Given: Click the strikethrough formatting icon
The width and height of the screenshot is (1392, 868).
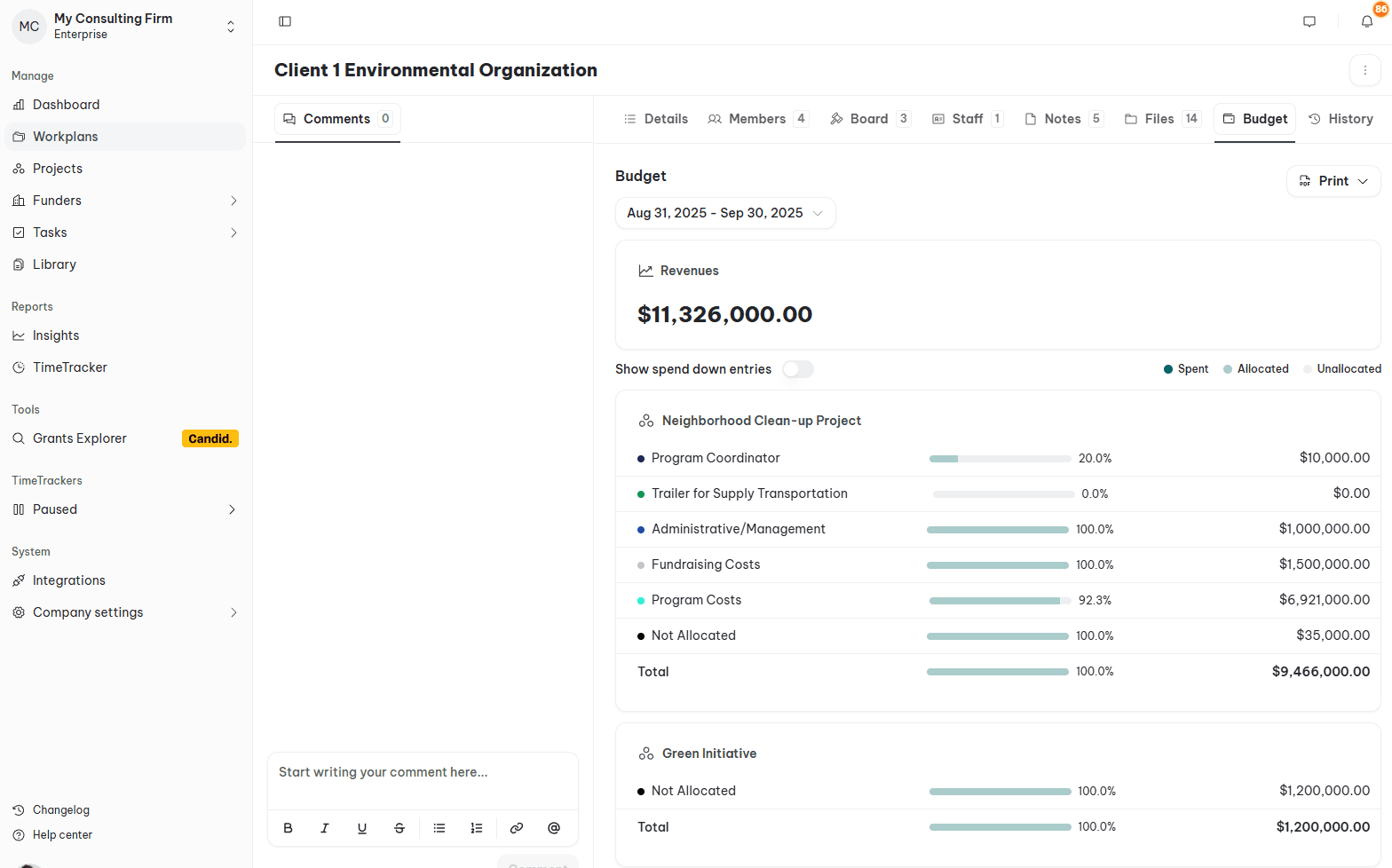Looking at the screenshot, I should 399,828.
